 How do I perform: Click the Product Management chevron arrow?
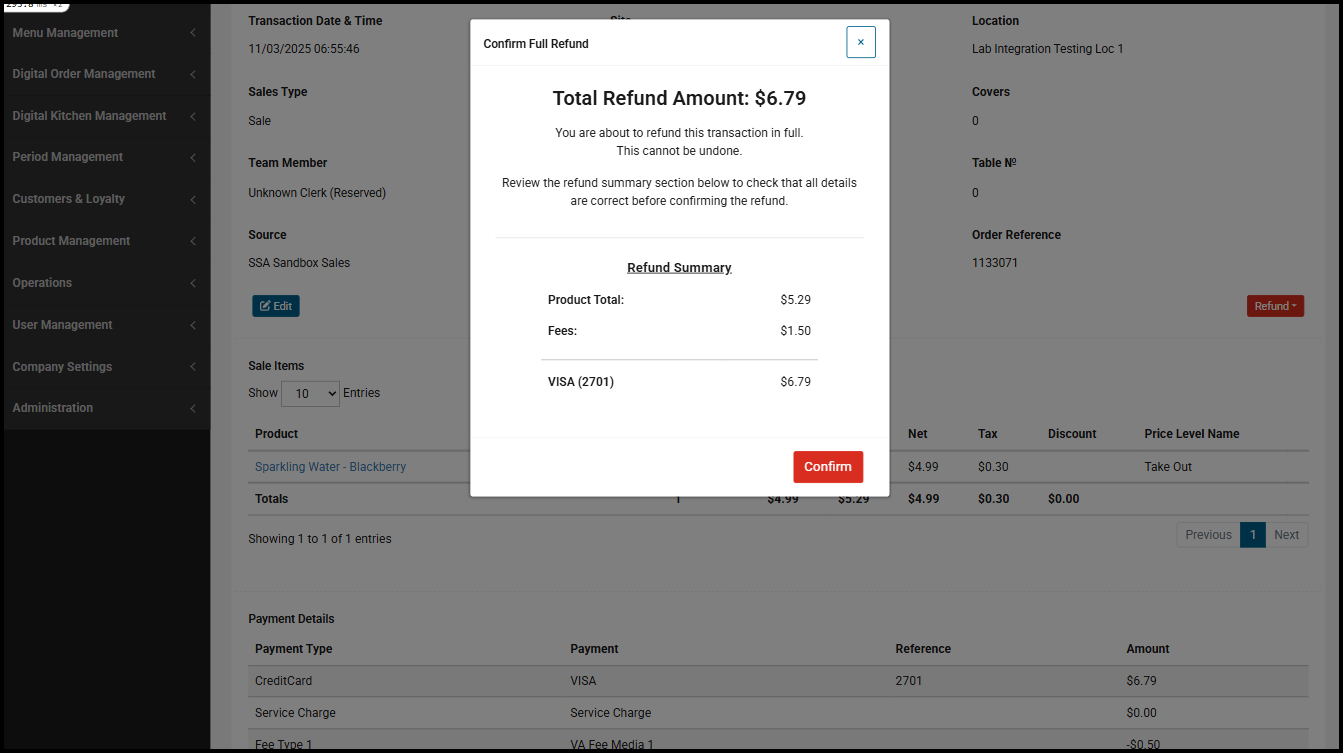click(x=192, y=241)
